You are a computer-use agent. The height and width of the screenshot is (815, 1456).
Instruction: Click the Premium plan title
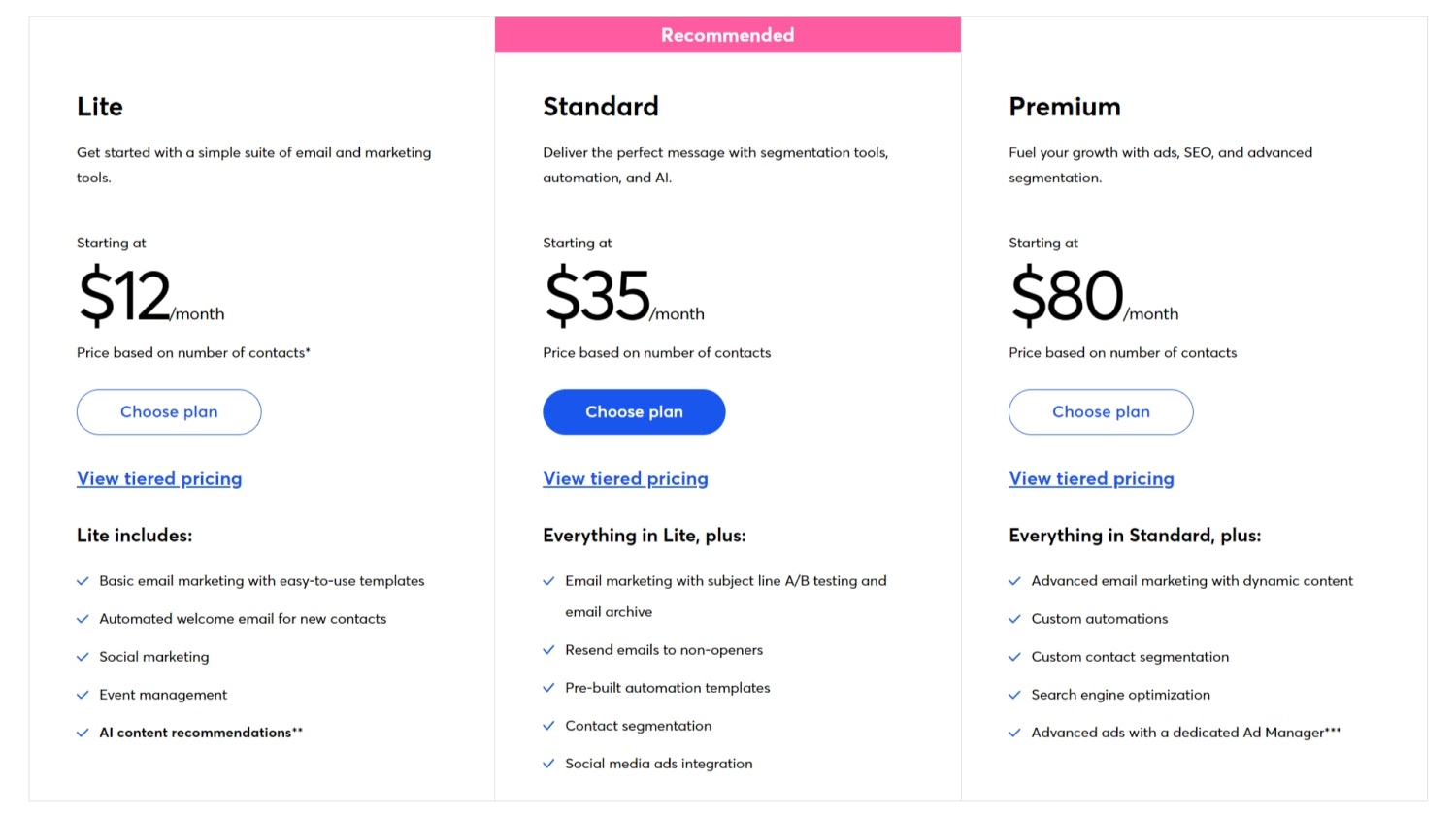pos(1065,107)
